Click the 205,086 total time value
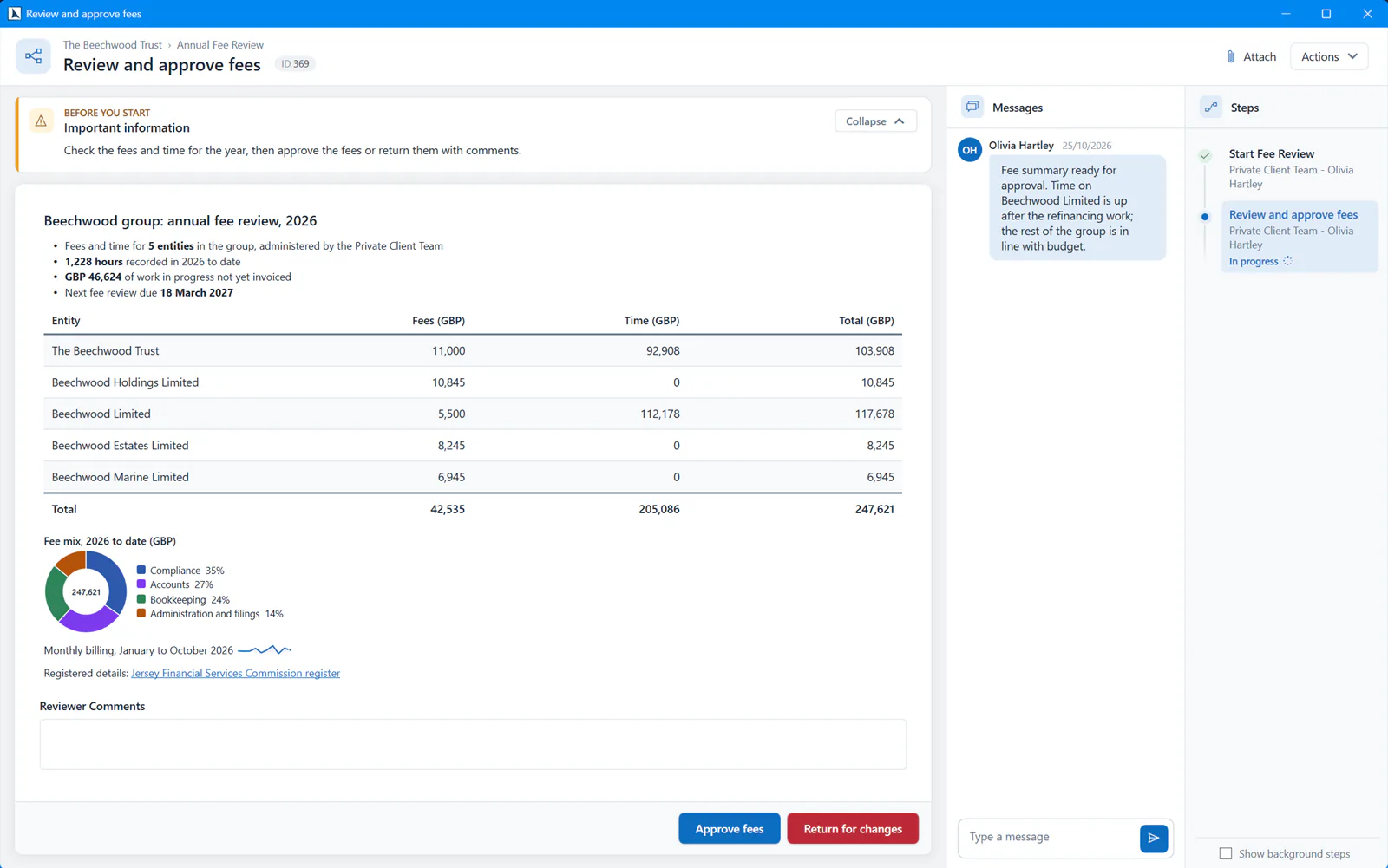The image size is (1388, 868). pyautogui.click(x=659, y=510)
